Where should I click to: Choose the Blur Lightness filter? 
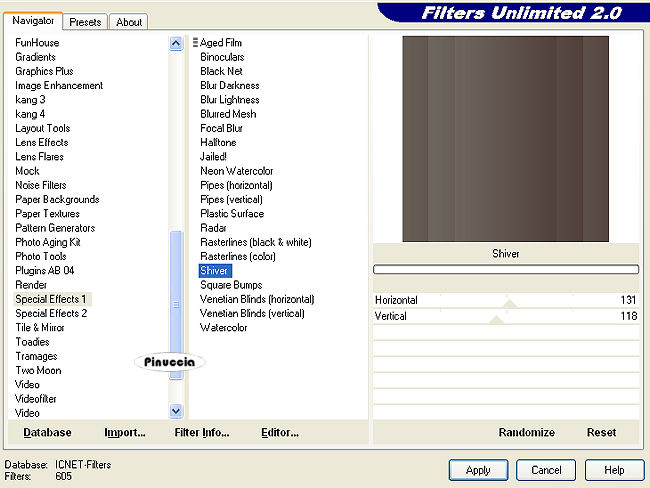[230, 100]
